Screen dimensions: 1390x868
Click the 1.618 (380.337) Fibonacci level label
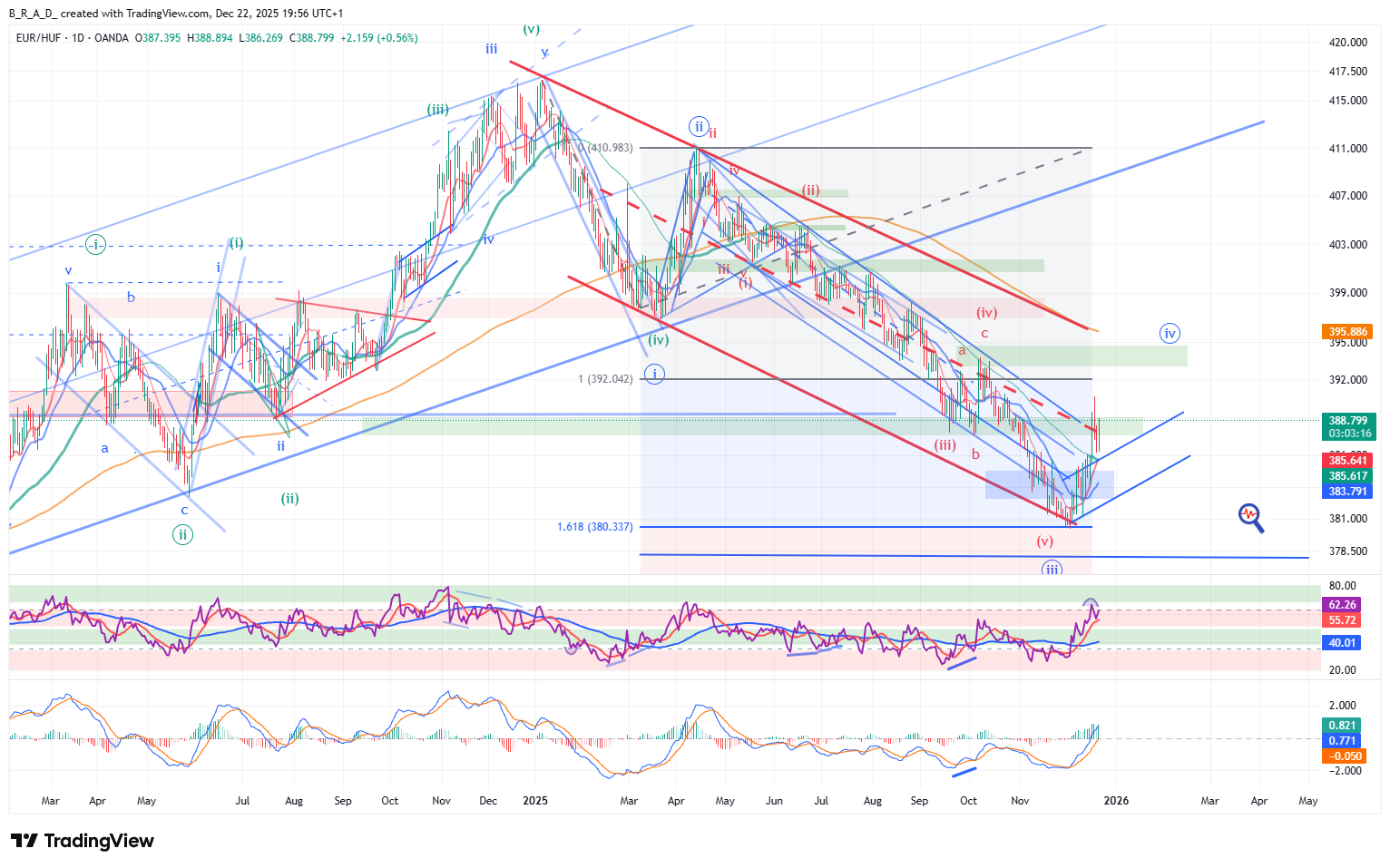pyautogui.click(x=594, y=527)
